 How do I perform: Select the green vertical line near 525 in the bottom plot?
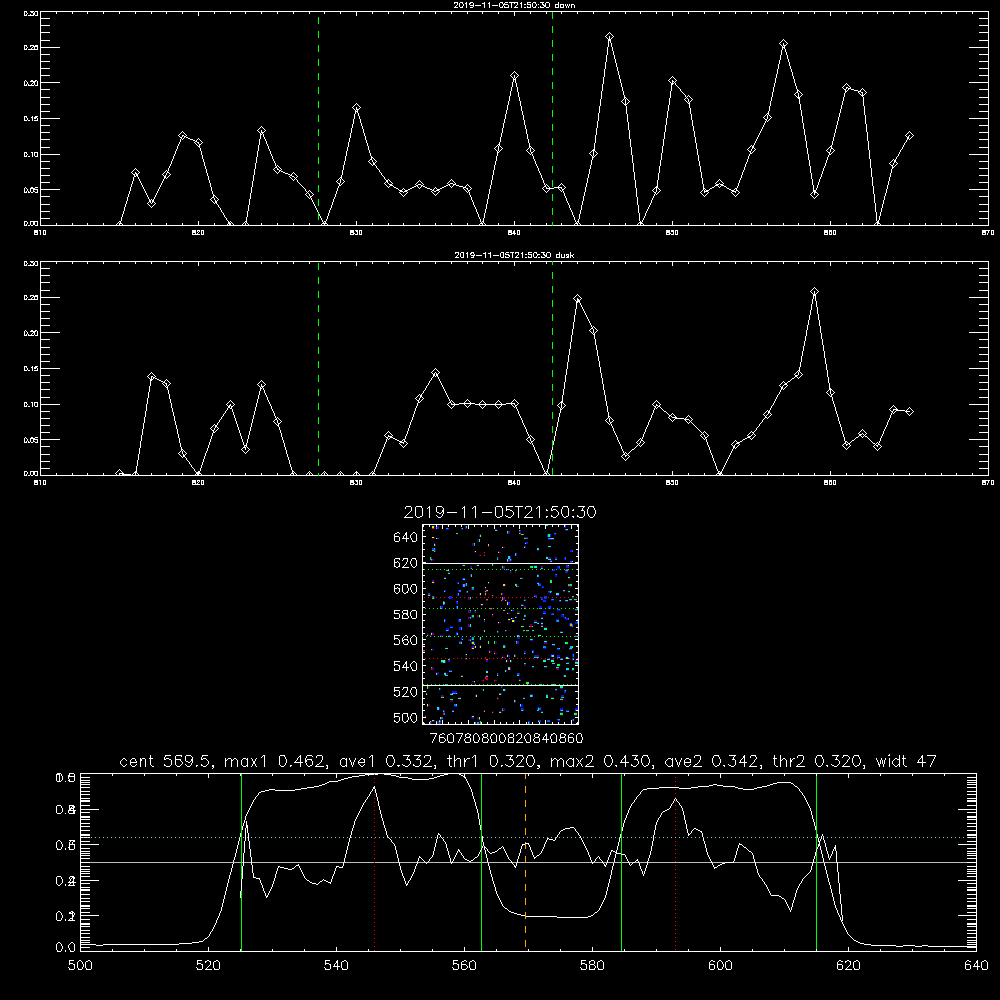pos(241,861)
